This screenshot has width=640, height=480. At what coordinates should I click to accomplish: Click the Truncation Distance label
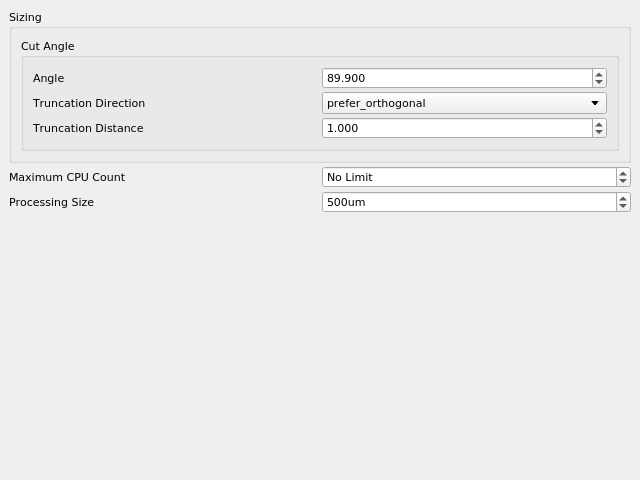coord(88,128)
